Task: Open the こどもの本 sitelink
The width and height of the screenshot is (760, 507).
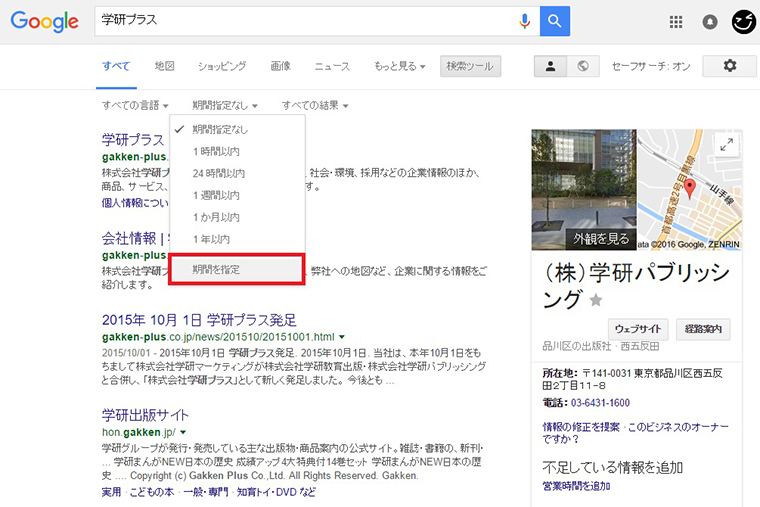Action: click(152, 492)
